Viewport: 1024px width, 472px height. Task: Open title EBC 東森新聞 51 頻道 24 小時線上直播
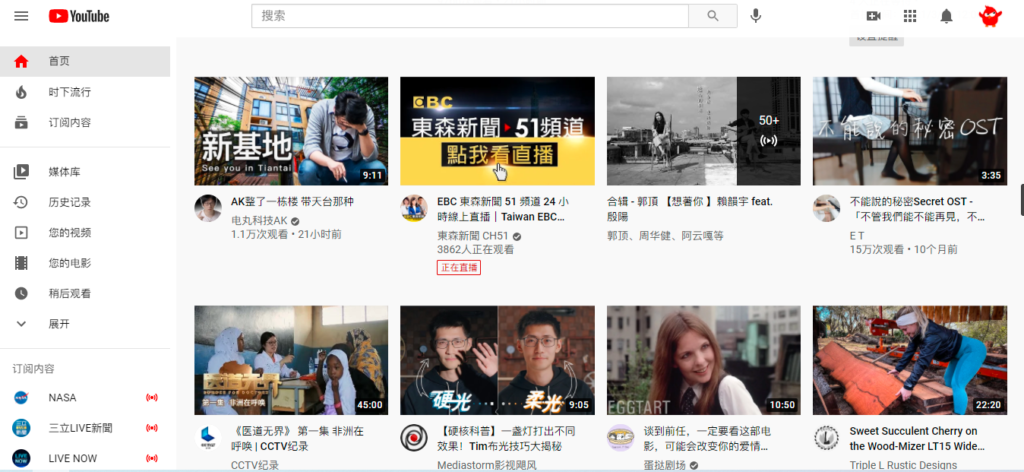coord(502,209)
